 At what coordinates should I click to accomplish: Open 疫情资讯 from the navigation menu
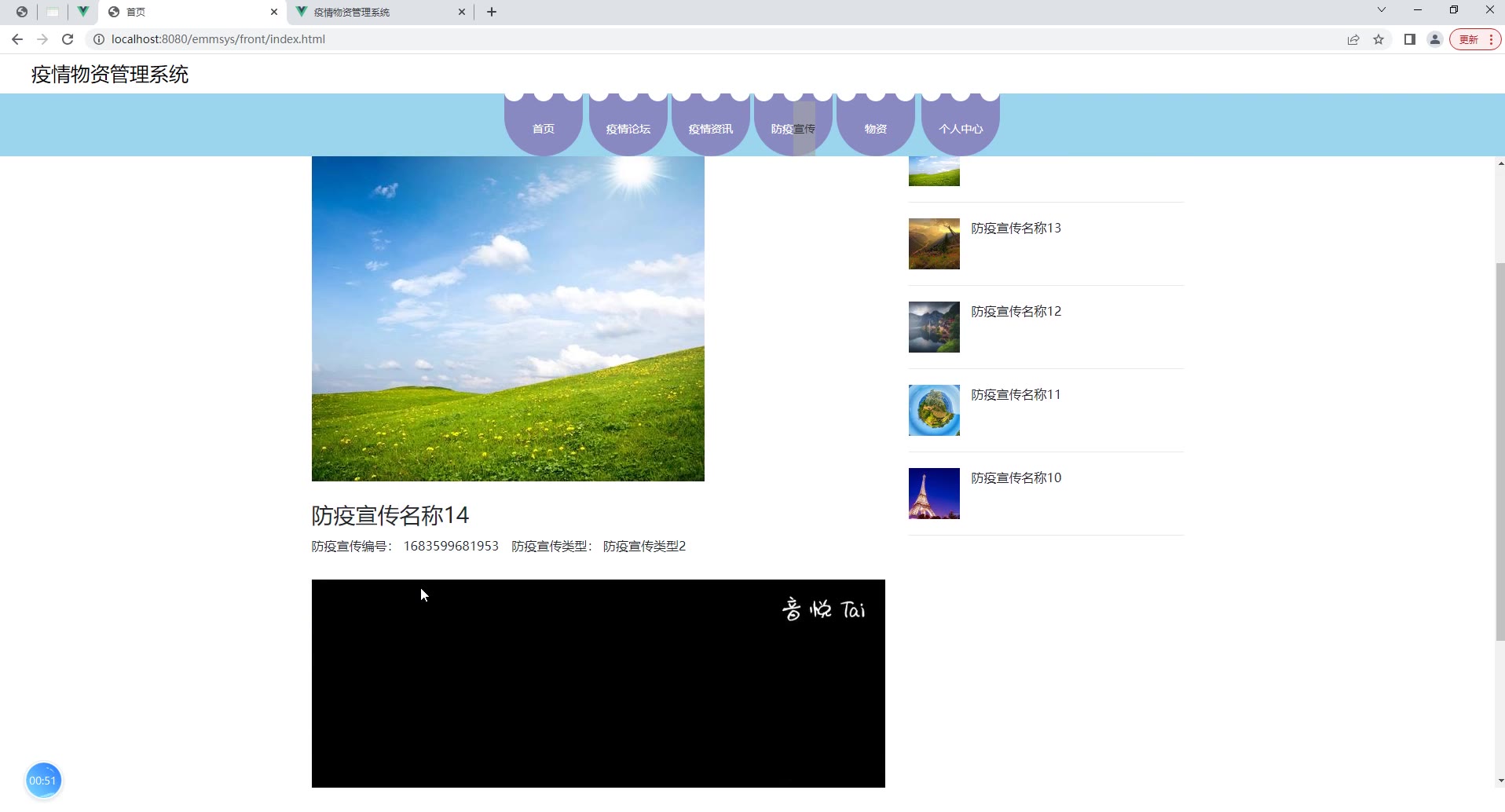pyautogui.click(x=711, y=126)
